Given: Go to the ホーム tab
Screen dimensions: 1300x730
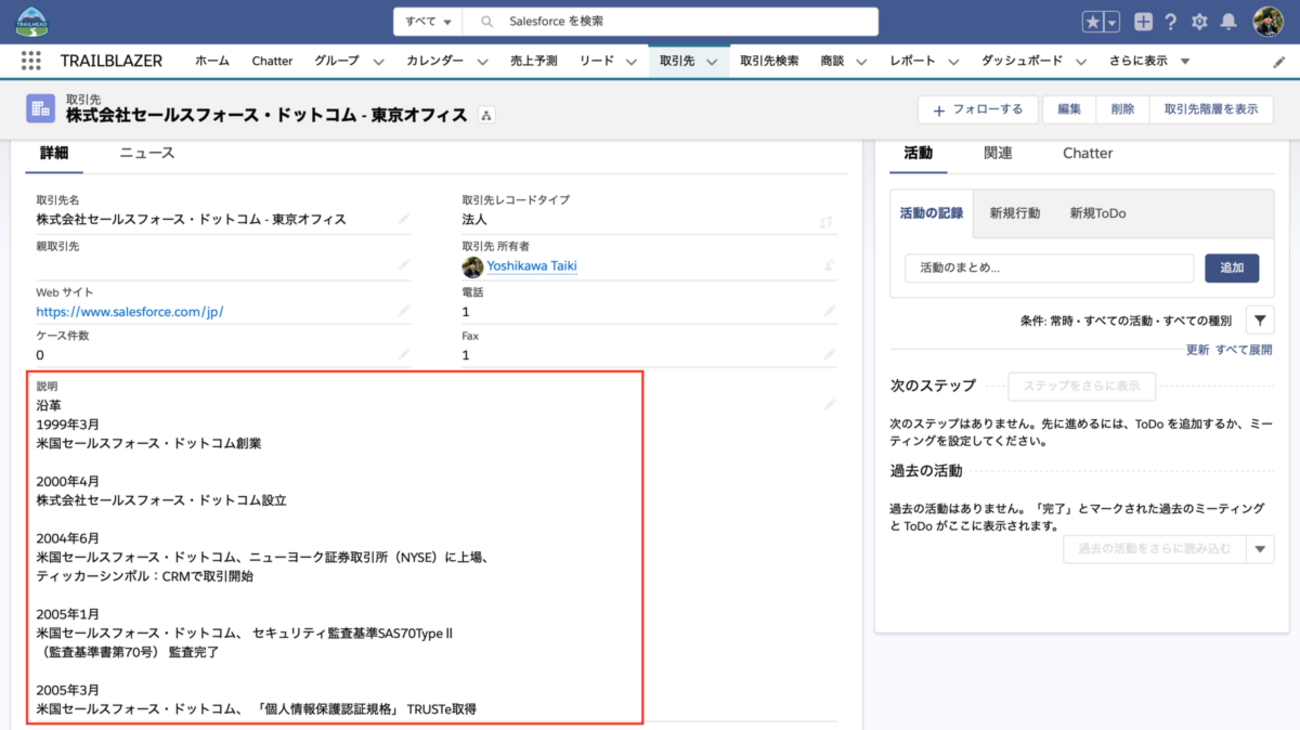Looking at the screenshot, I should tap(212, 61).
